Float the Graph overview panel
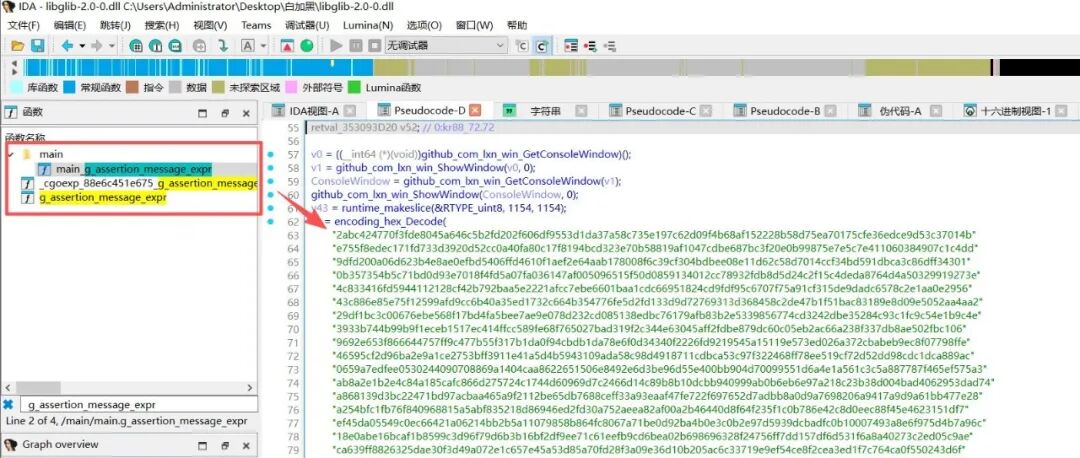Screen dimensions: 1080x458 pyautogui.click(x=225, y=445)
